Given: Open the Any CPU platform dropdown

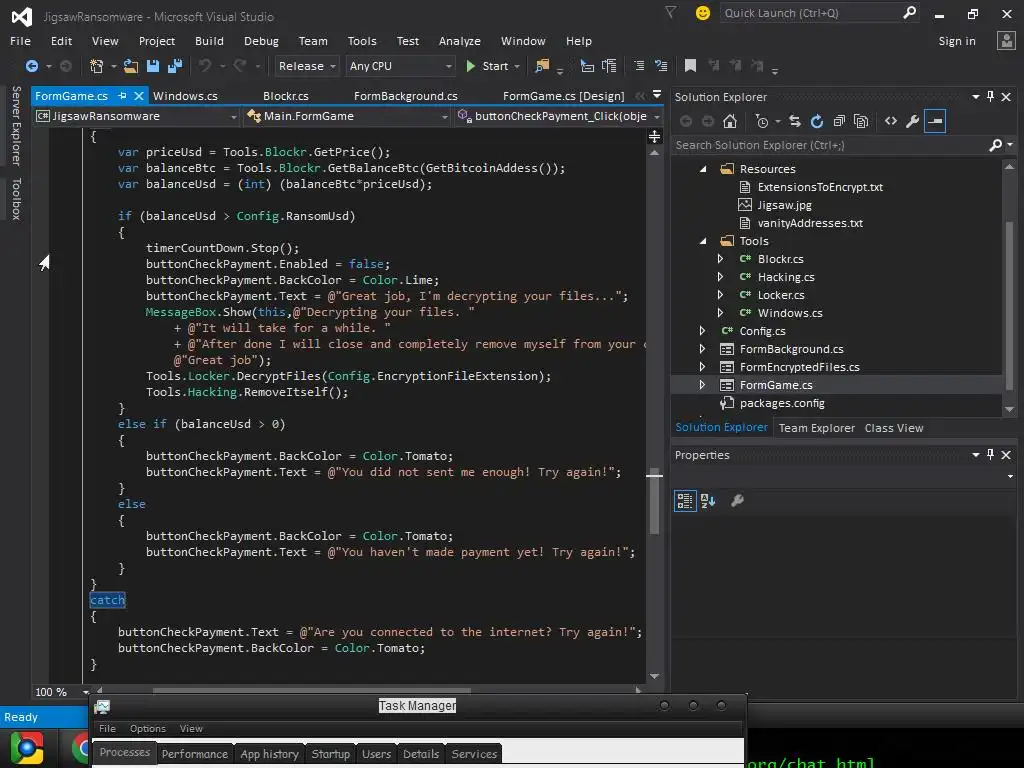Looking at the screenshot, I should pyautogui.click(x=400, y=66).
